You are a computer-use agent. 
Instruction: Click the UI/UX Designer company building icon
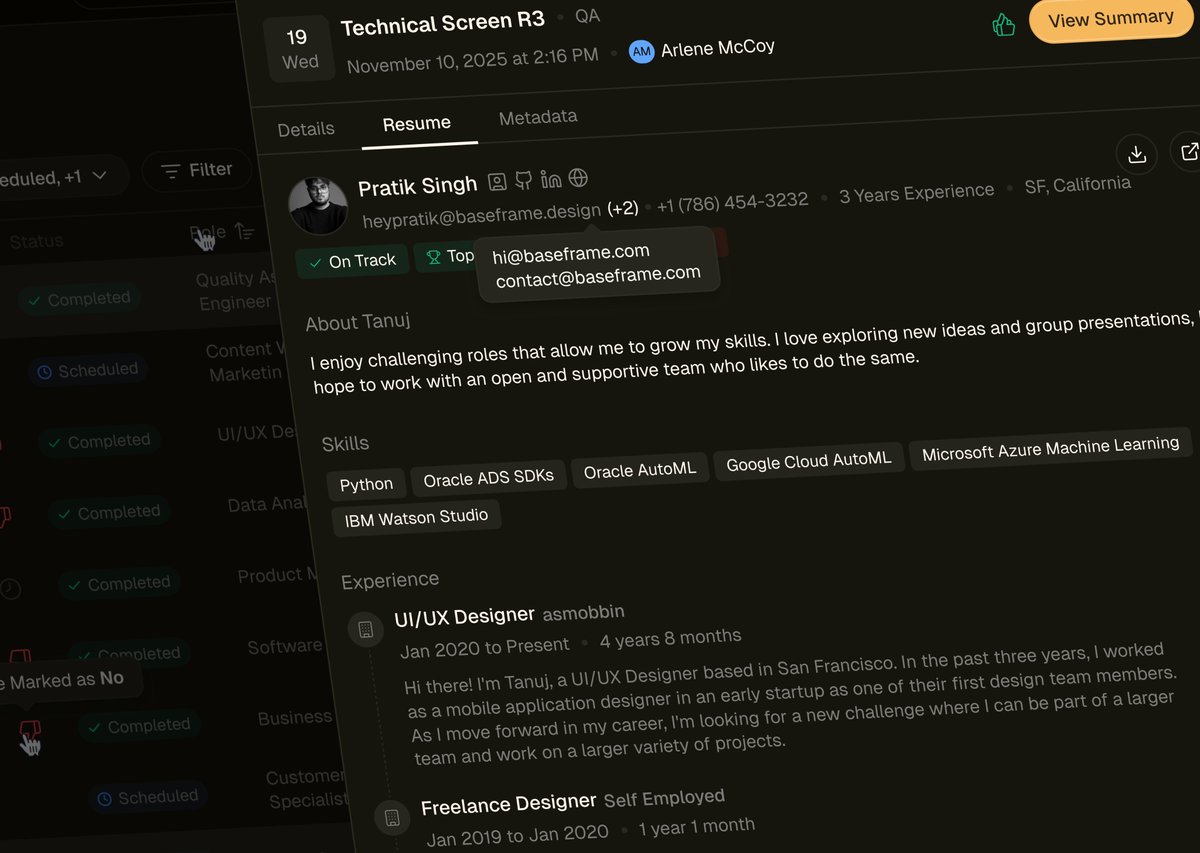365,629
